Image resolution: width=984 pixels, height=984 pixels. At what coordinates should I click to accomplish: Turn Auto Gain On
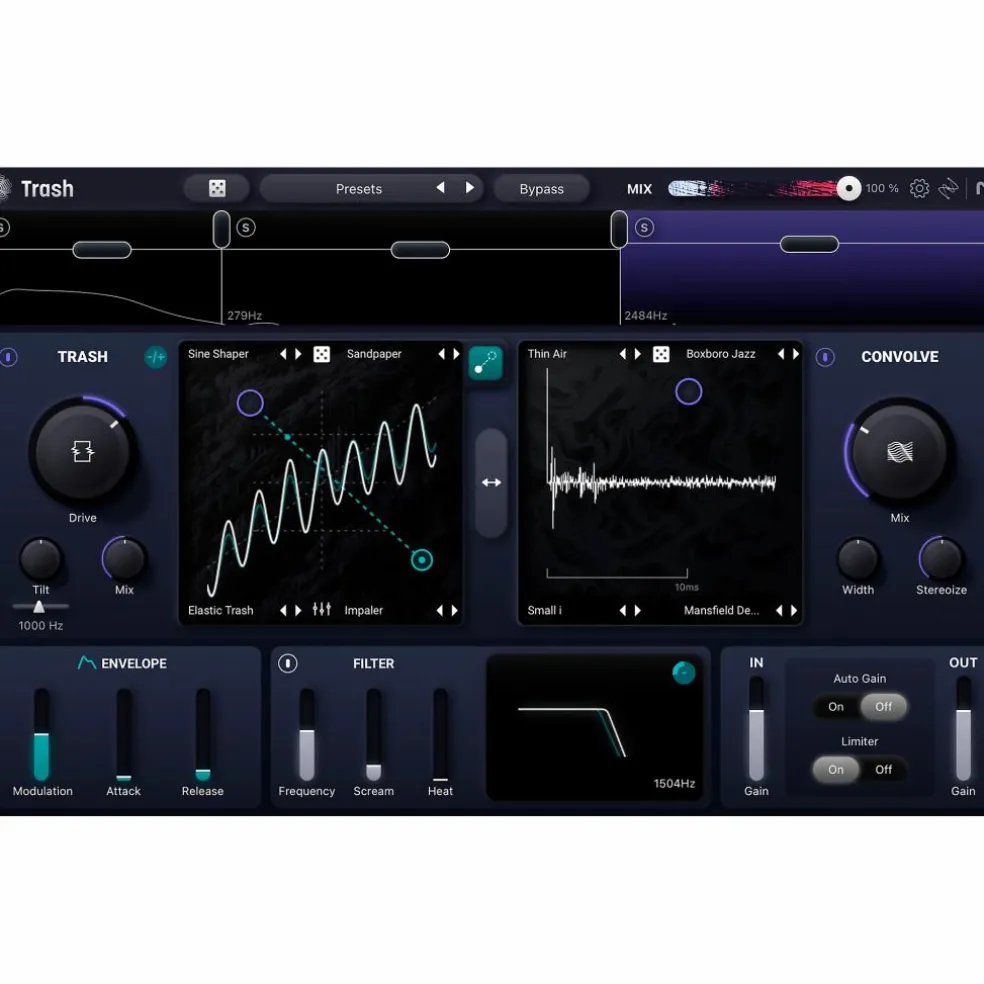pos(836,707)
